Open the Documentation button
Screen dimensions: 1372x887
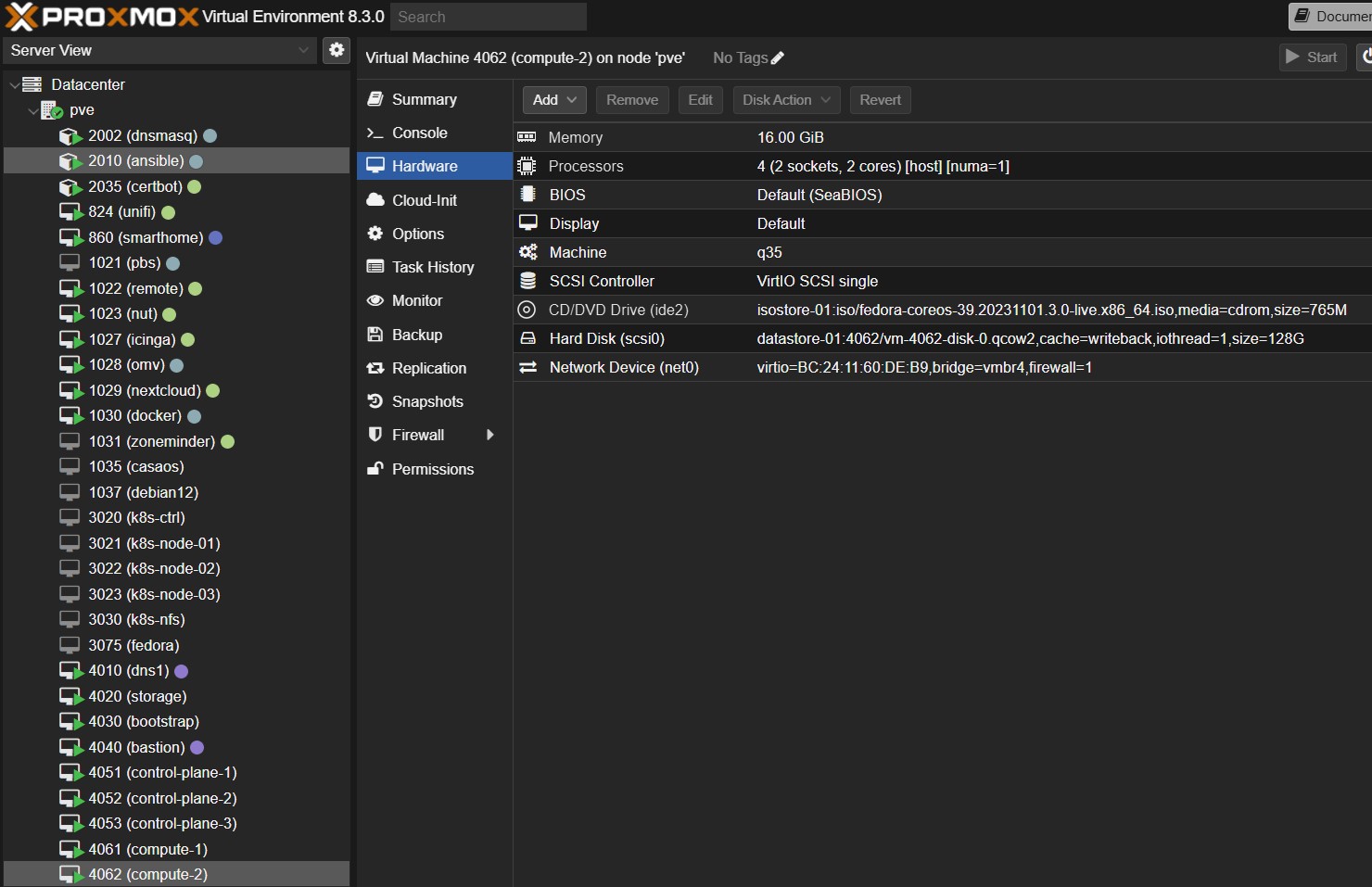coord(1331,17)
